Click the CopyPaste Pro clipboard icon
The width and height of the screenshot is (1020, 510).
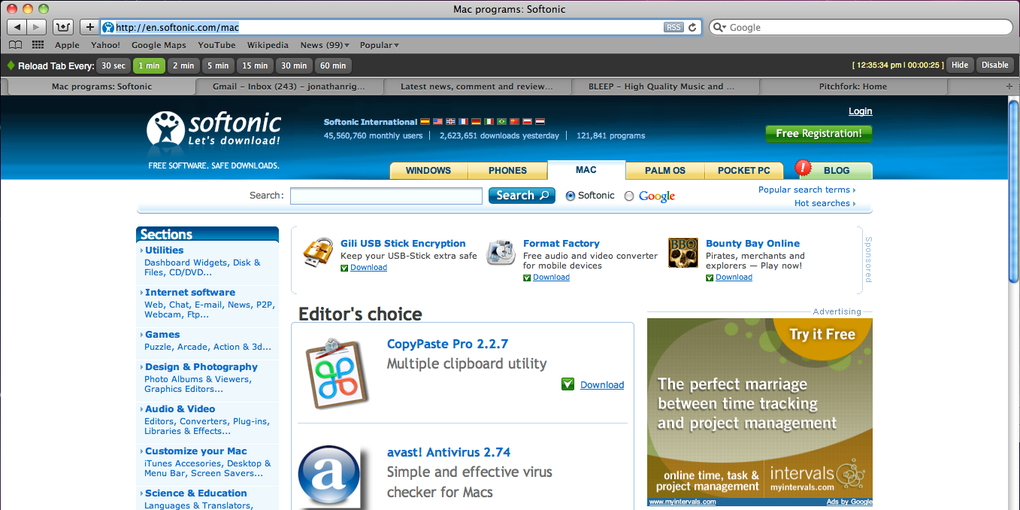(x=337, y=373)
